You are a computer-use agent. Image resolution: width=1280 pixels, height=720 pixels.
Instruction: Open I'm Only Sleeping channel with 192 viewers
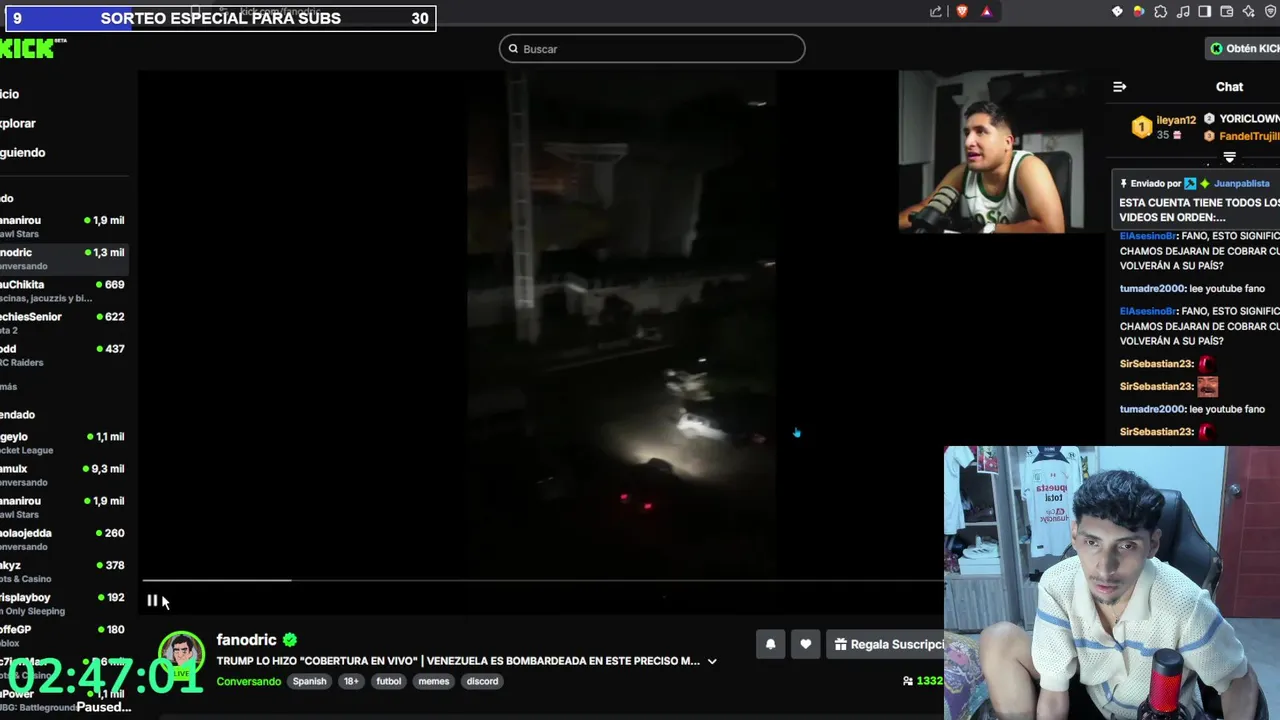[x=64, y=602]
